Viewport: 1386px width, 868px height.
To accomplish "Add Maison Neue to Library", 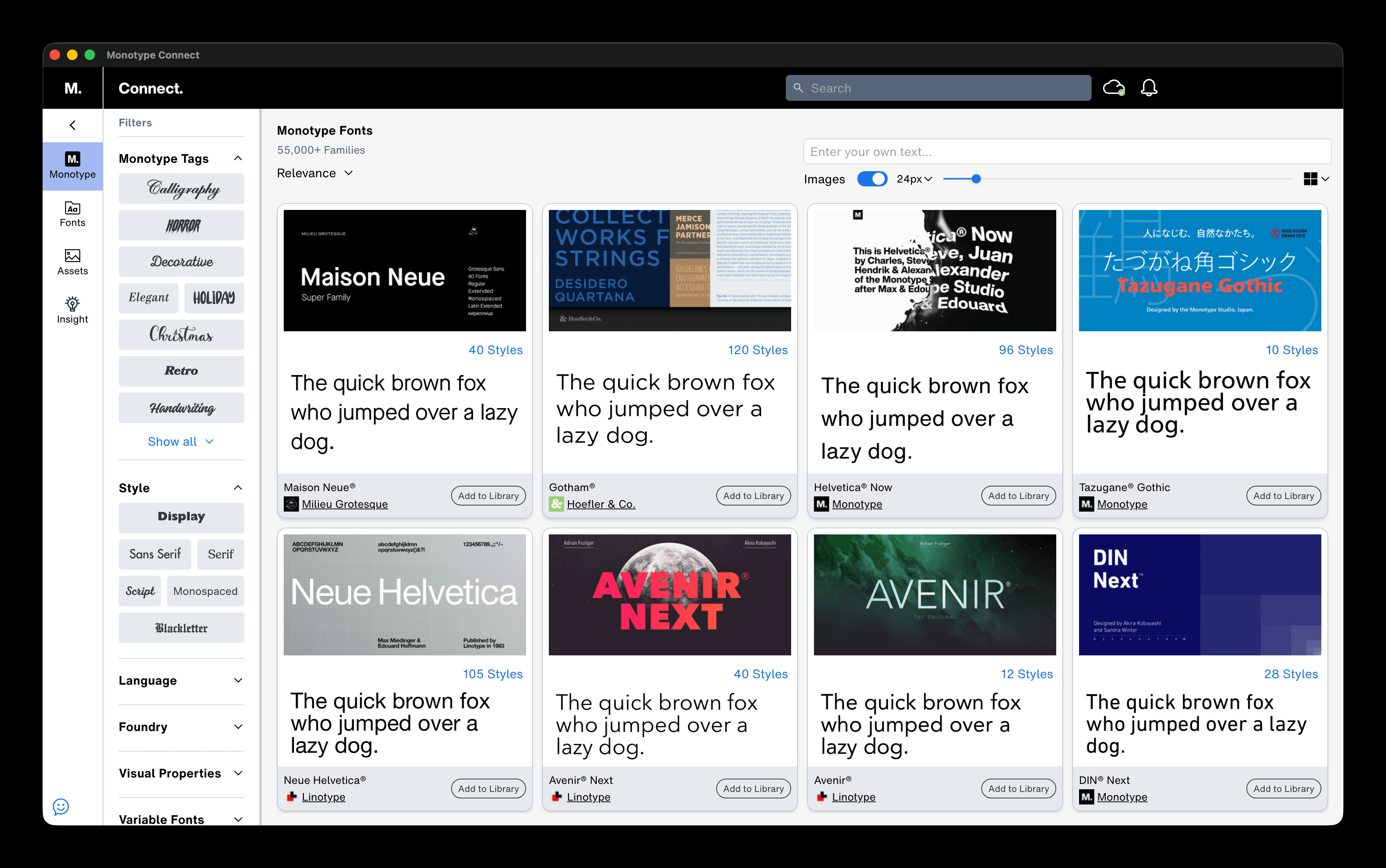I will (488, 495).
